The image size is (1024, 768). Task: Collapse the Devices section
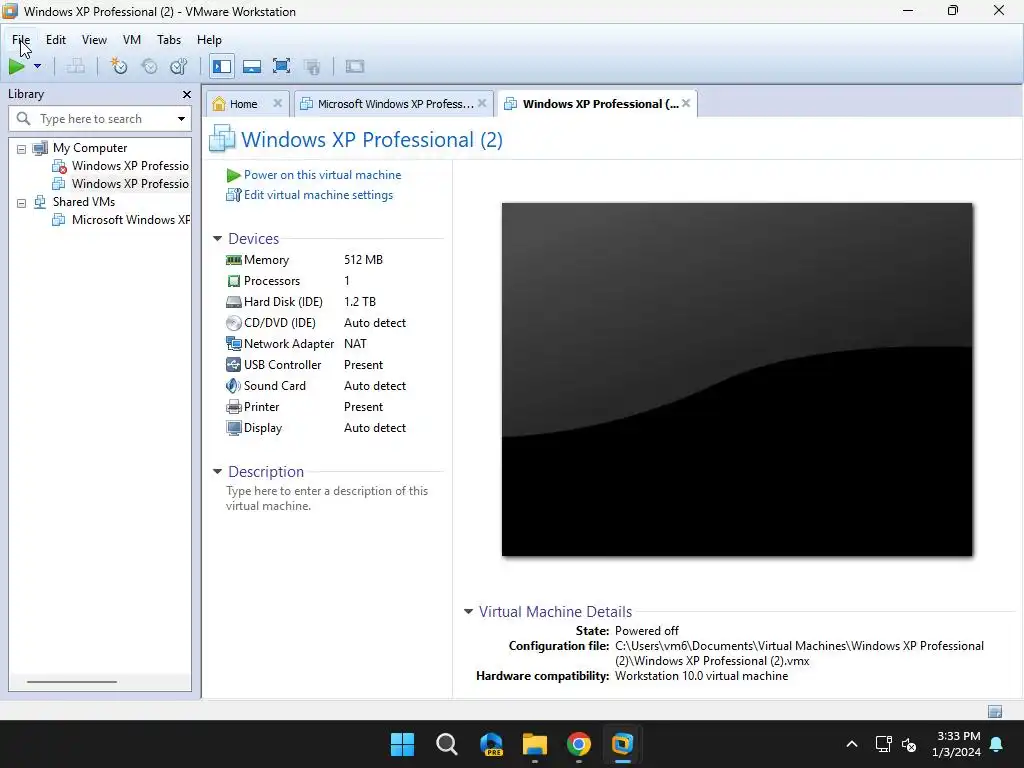point(217,239)
